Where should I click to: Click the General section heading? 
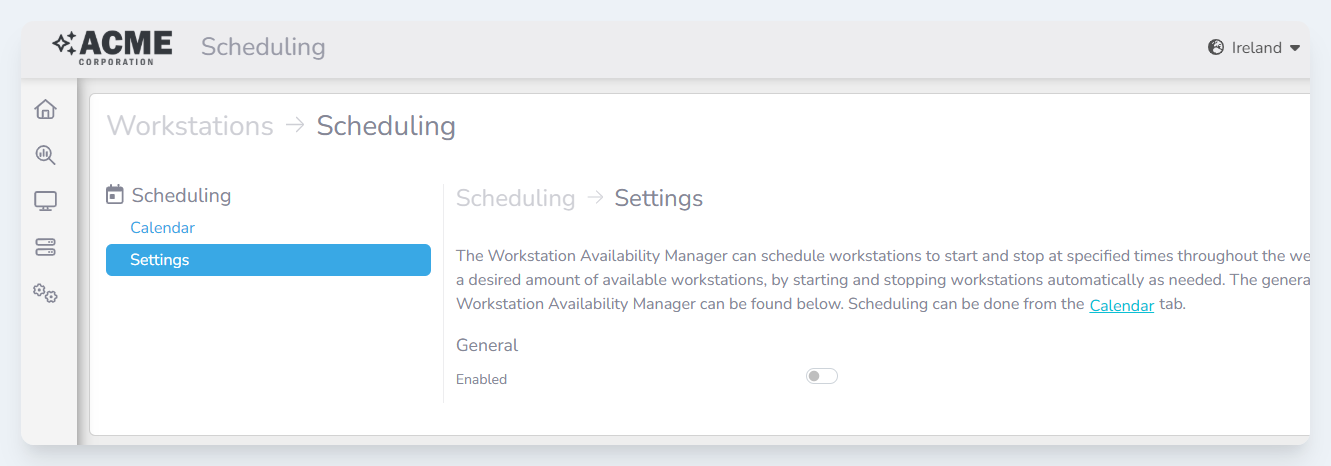point(487,345)
